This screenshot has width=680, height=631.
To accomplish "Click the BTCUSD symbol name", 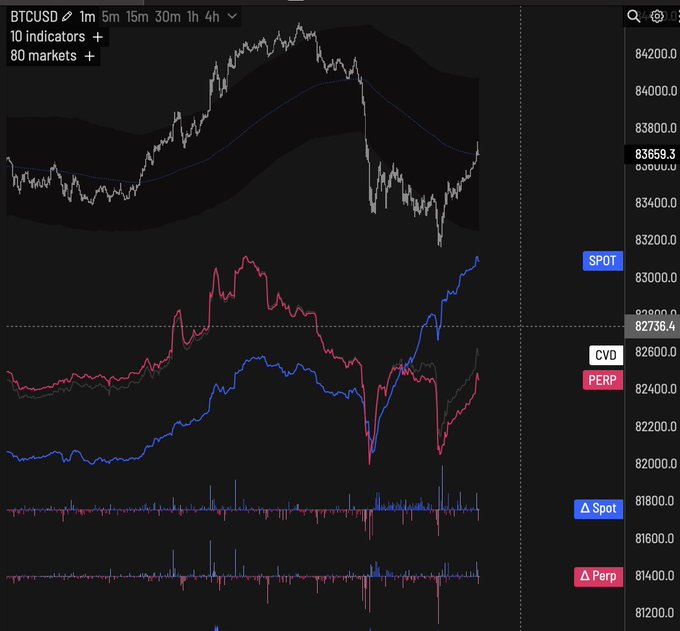I will coord(34,17).
